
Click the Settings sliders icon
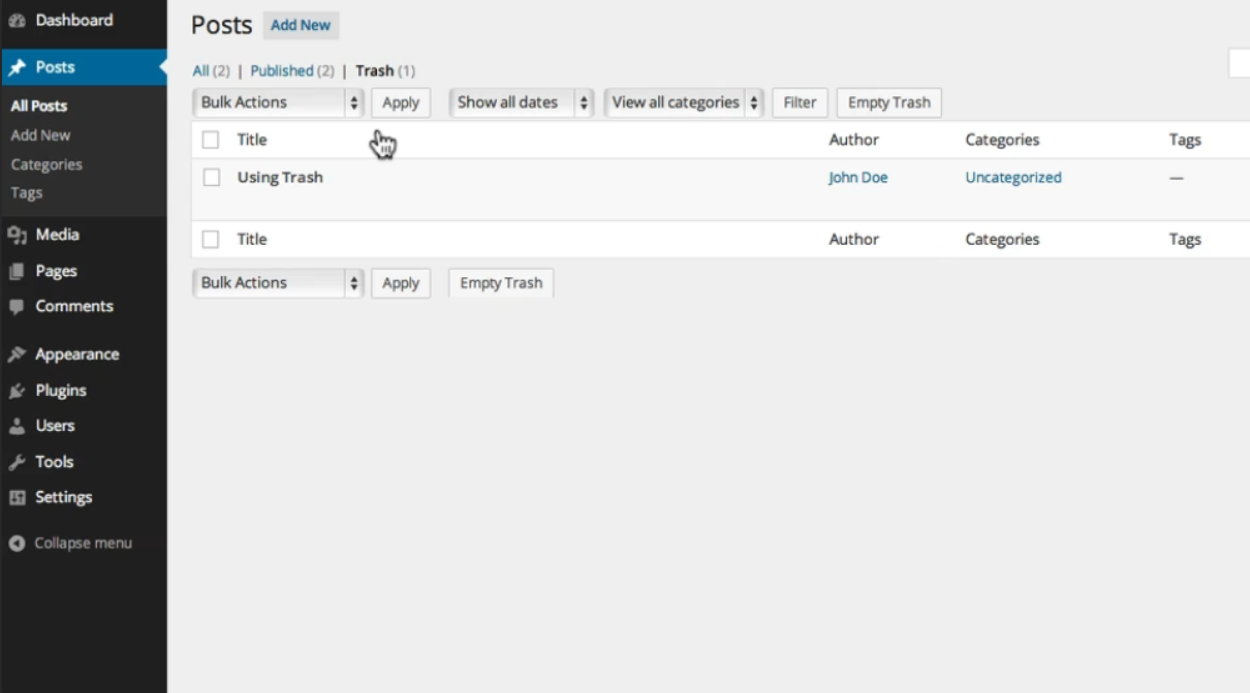pyautogui.click(x=16, y=498)
